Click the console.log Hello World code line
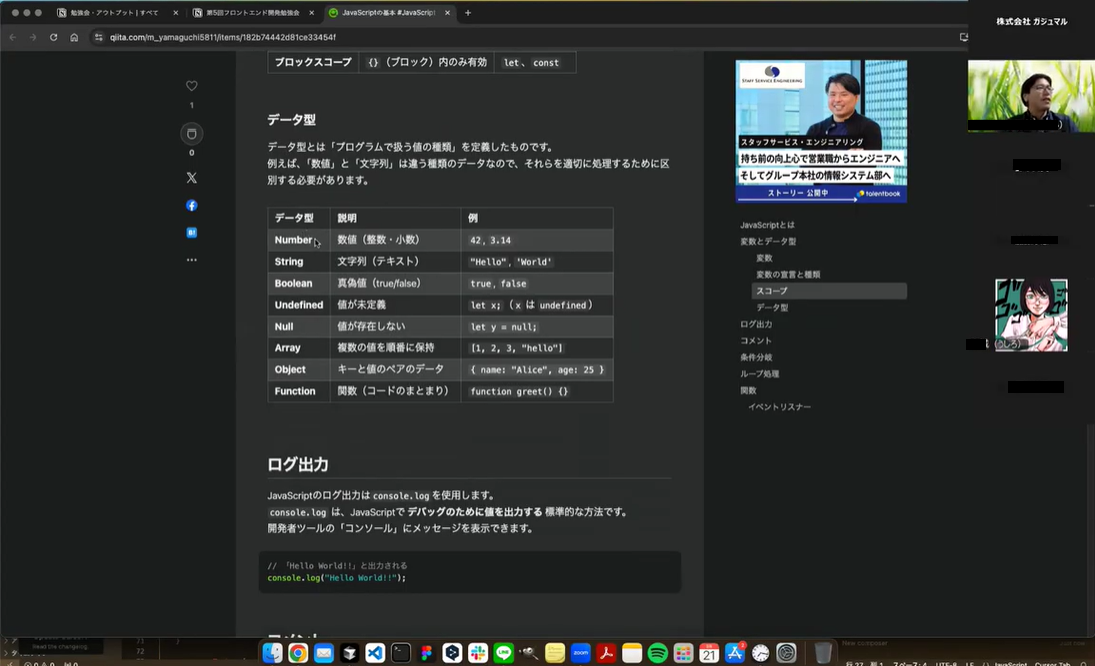This screenshot has width=1095, height=666. click(x=337, y=578)
